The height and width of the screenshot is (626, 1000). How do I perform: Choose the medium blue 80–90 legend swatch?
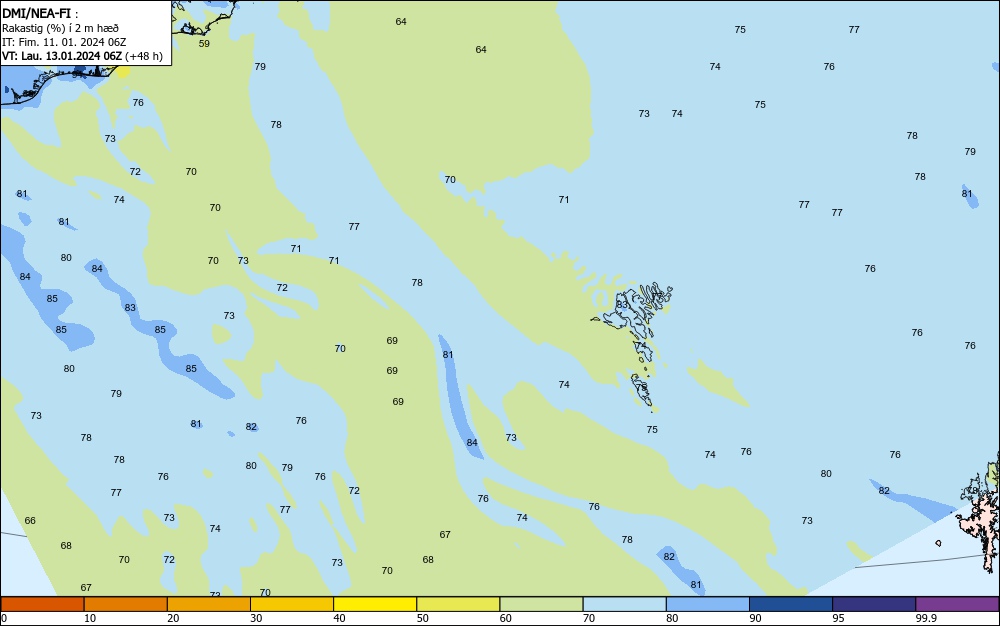[x=708, y=604]
